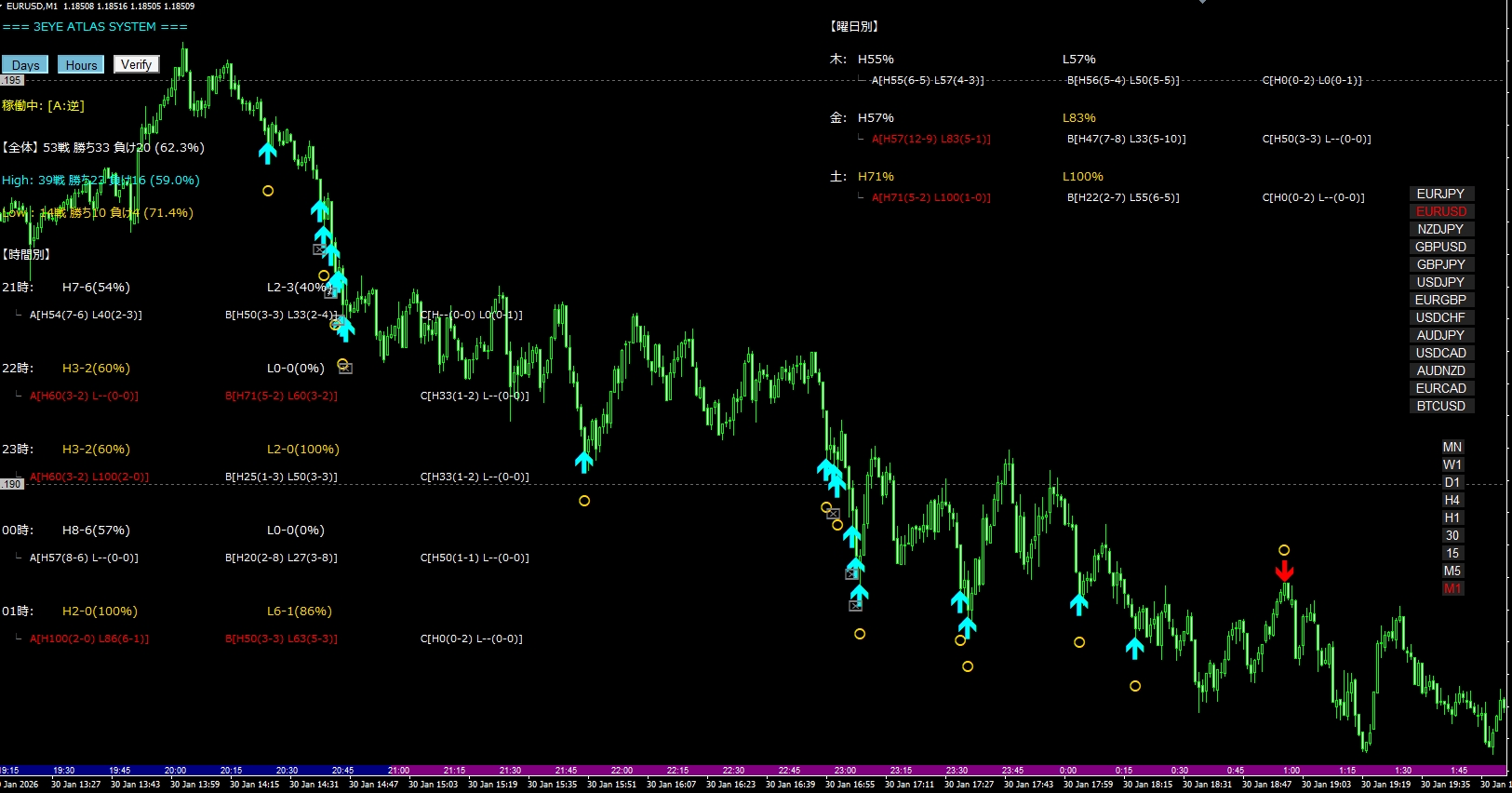
Task: Click the cyan up arrow near 21:45
Action: tap(583, 461)
